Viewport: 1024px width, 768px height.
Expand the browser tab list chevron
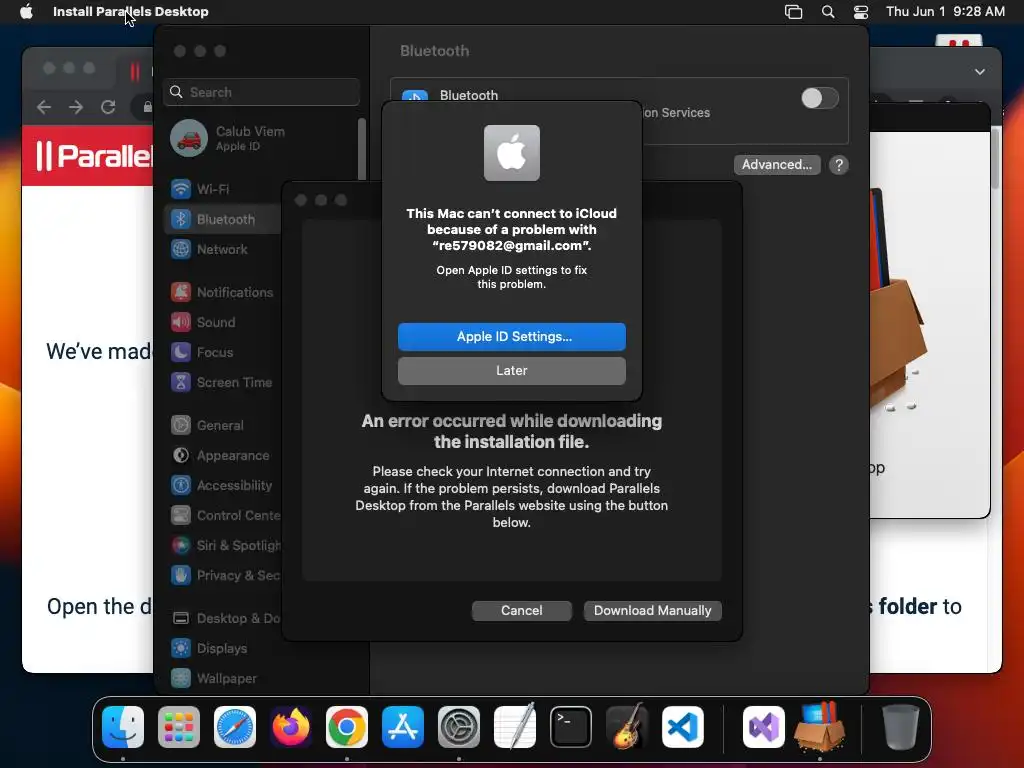point(980,72)
